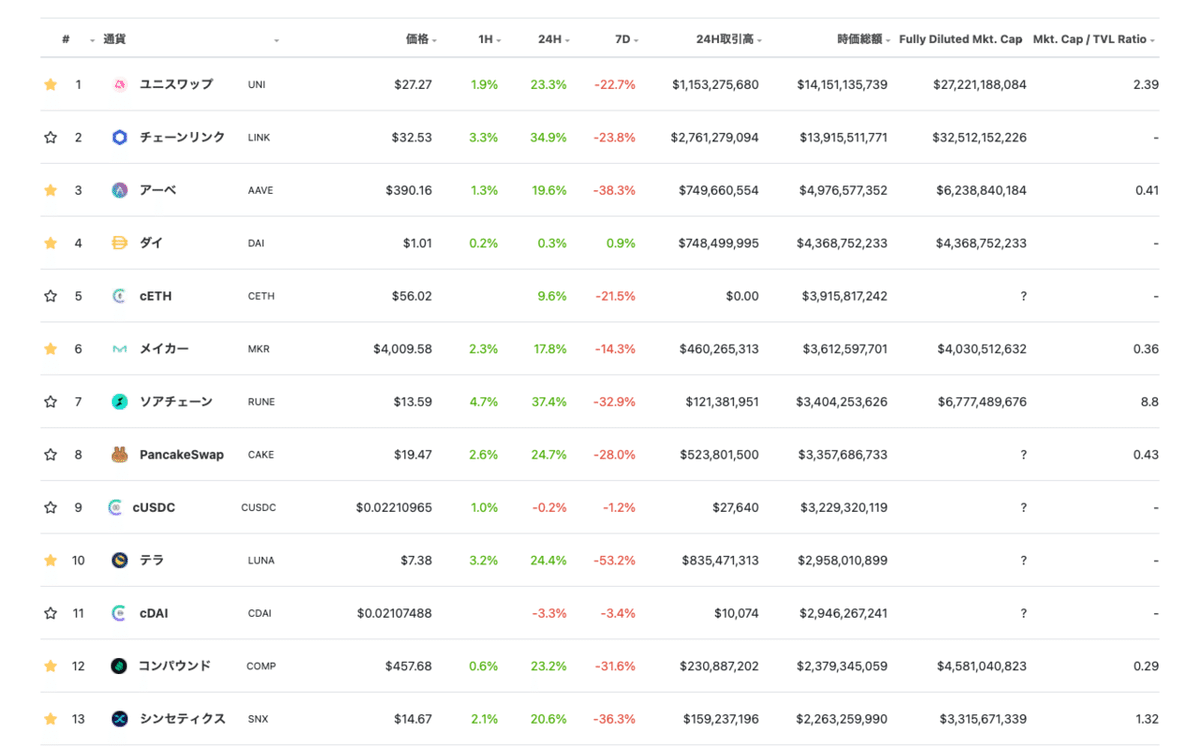Click the Terra (LUNA) coin logo
Viewport: 1200px width, 747px height.
pyautogui.click(x=122, y=560)
